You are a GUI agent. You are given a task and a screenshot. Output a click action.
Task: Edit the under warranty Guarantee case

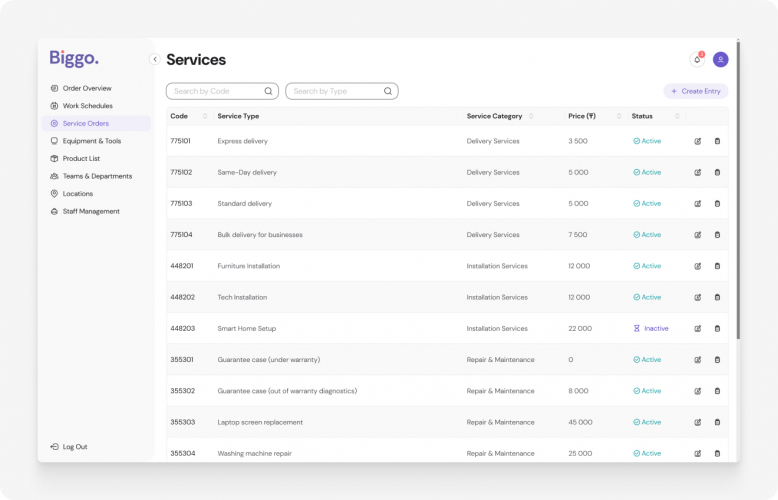[698, 360]
